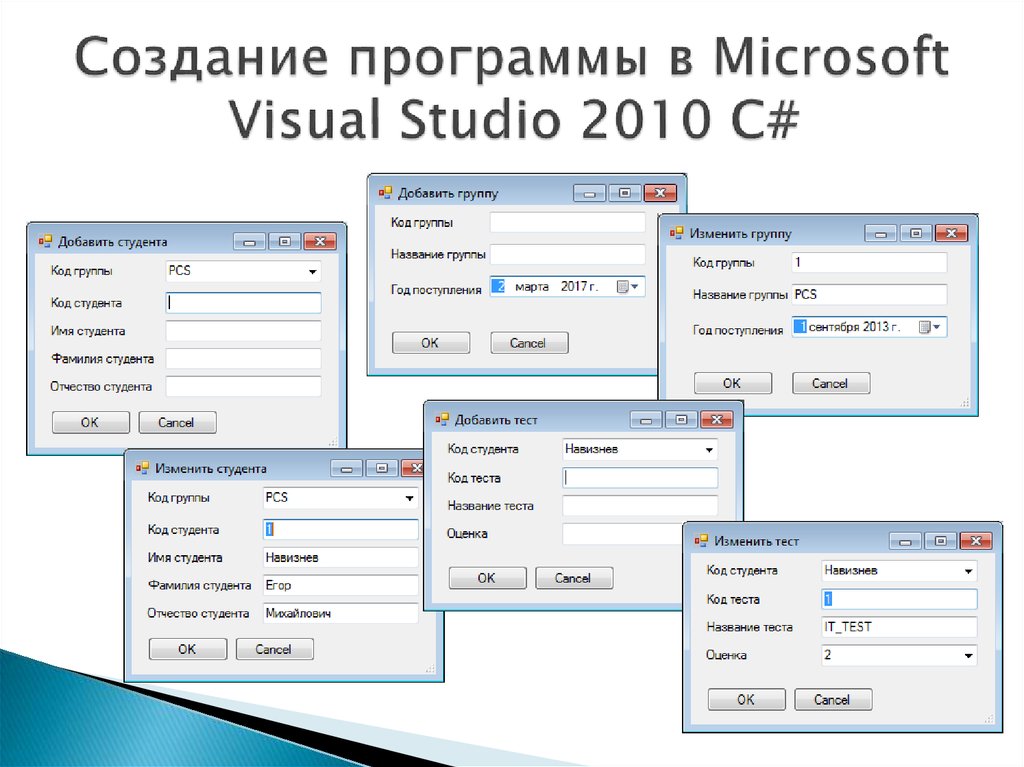1024x767 pixels.
Task: Click Cancel in Изменить группу window
Action: point(831,384)
